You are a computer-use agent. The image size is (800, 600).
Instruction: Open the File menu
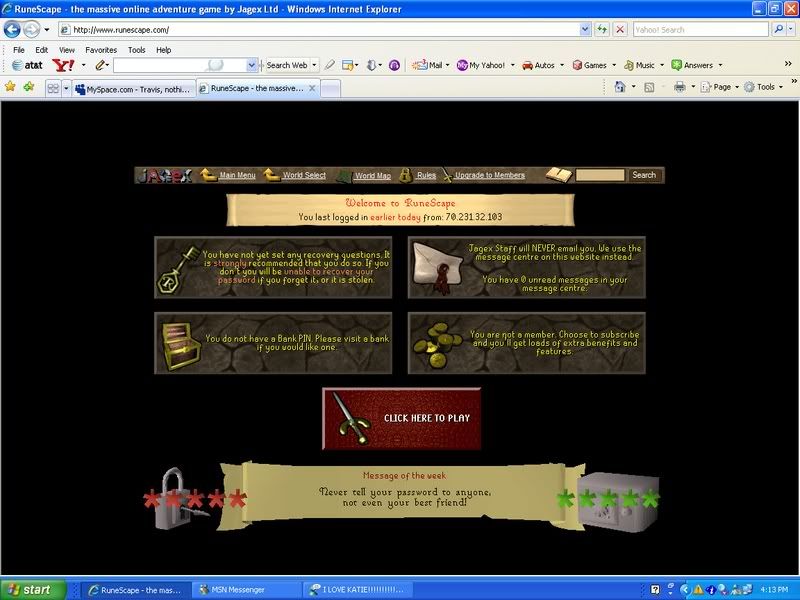tap(19, 50)
